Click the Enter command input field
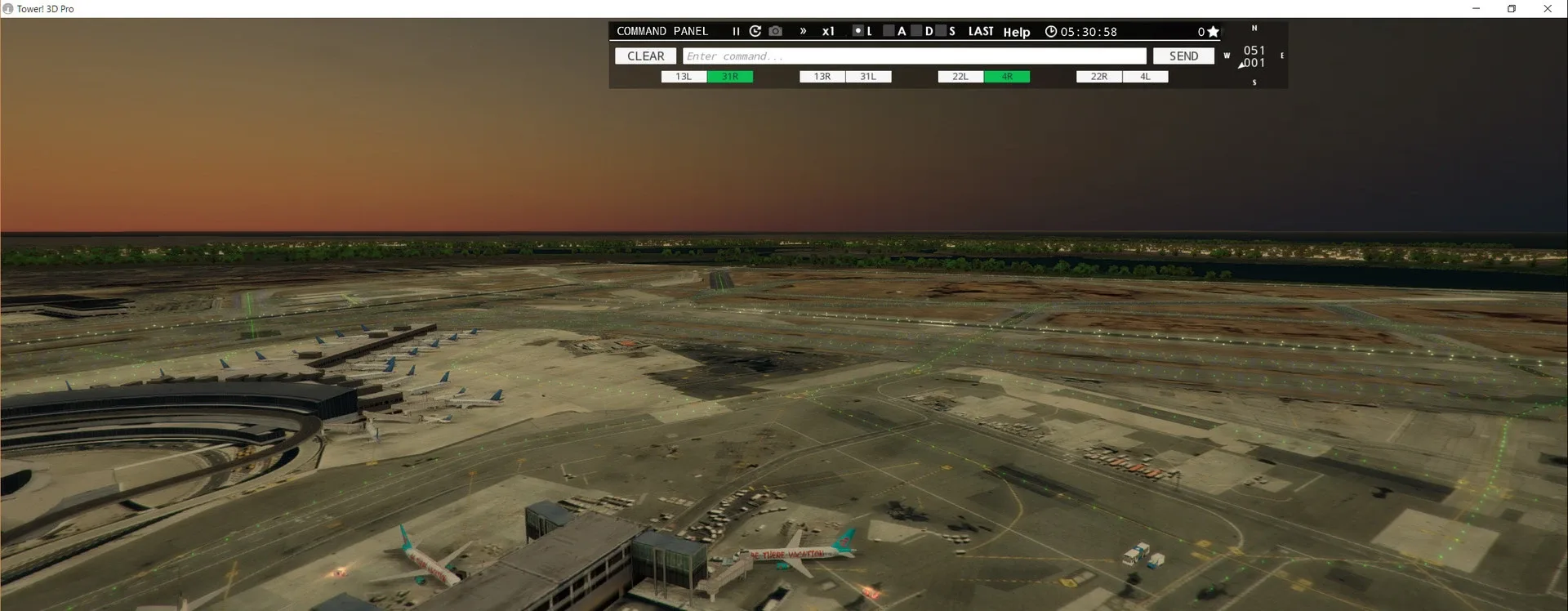 [914, 56]
